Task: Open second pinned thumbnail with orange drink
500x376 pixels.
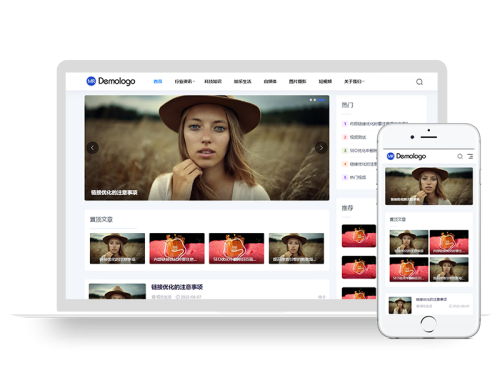Action: click(177, 248)
